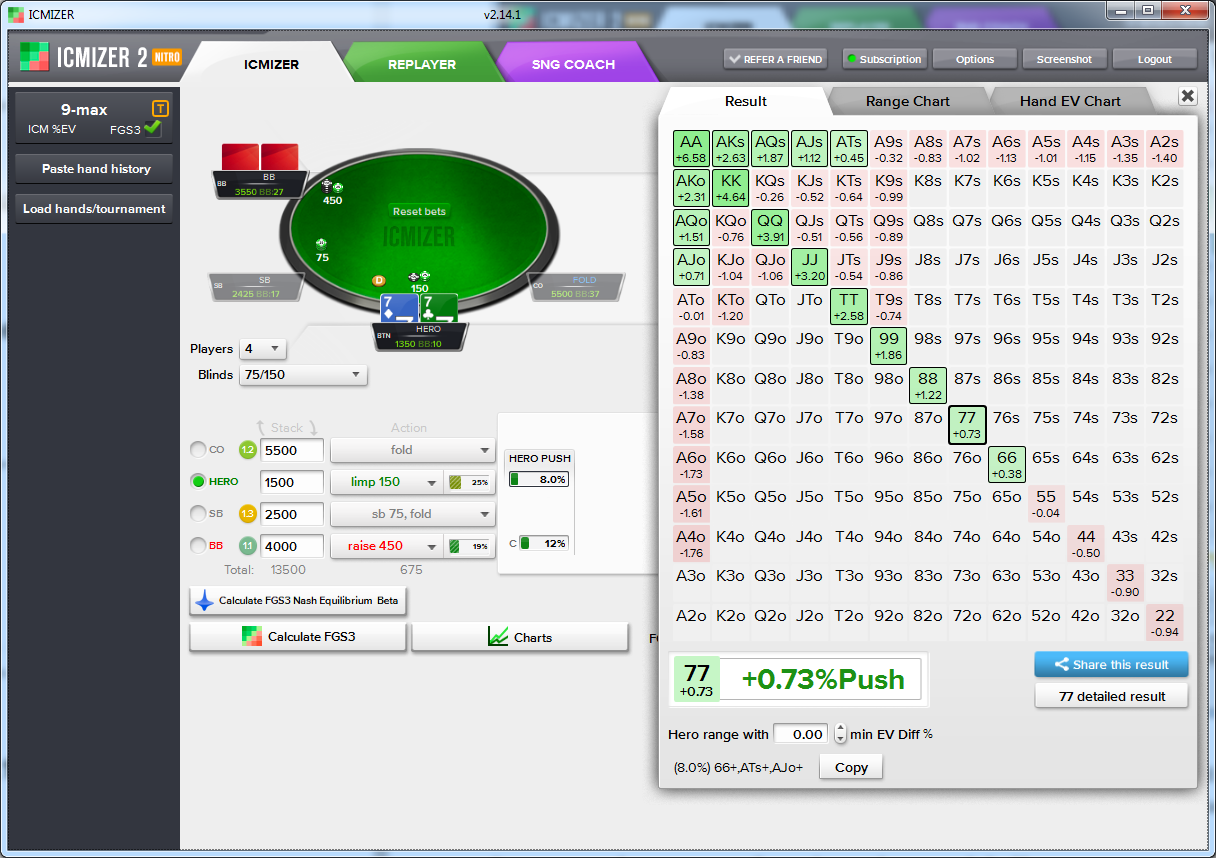Switch to the ICMIZER tab
1216x858 pixels.
[x=271, y=64]
